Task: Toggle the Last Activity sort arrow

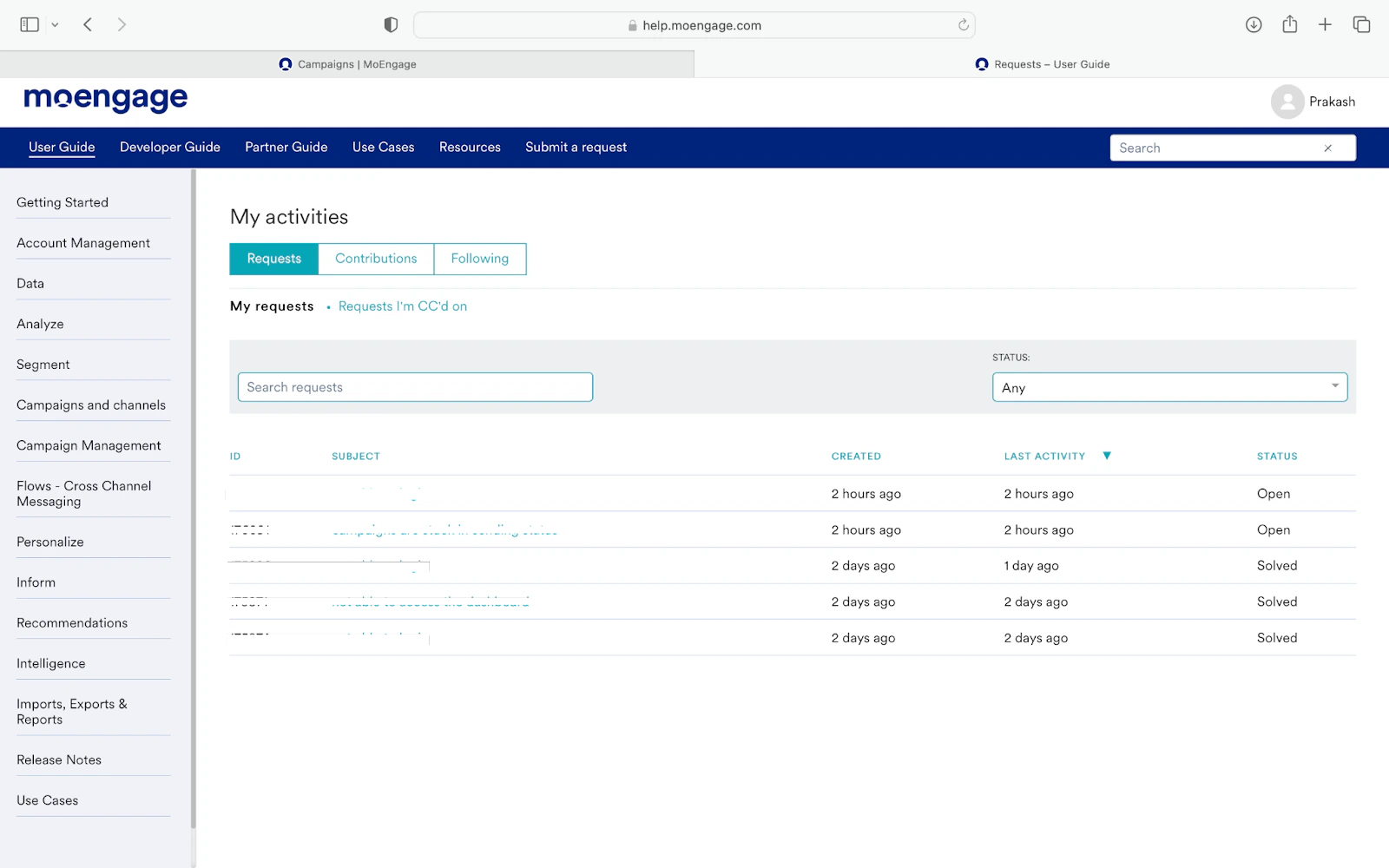Action: tap(1107, 456)
